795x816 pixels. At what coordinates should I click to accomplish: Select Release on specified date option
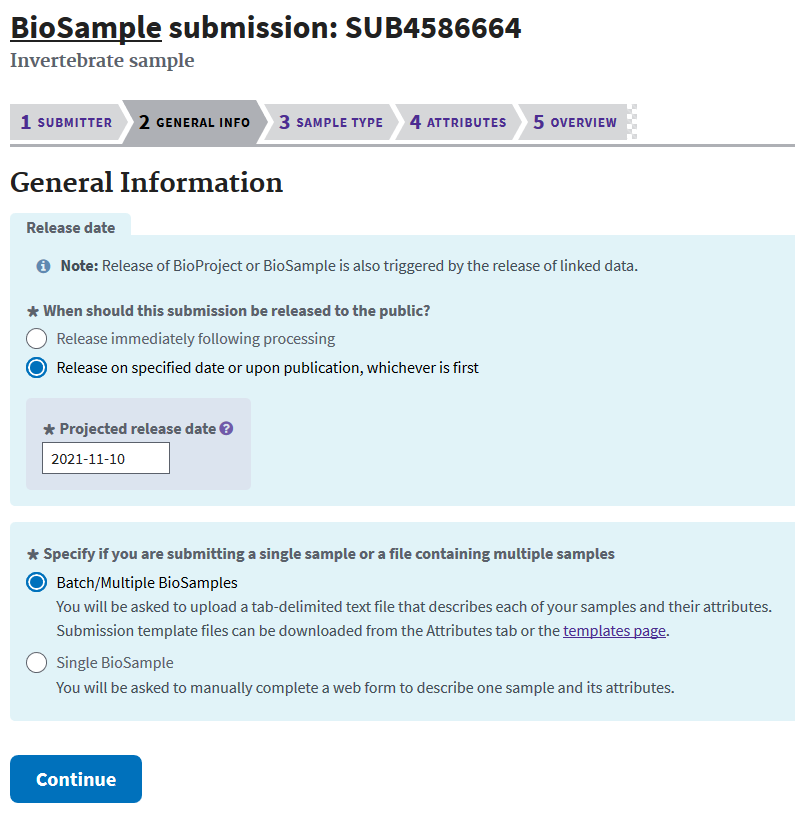click(36, 367)
